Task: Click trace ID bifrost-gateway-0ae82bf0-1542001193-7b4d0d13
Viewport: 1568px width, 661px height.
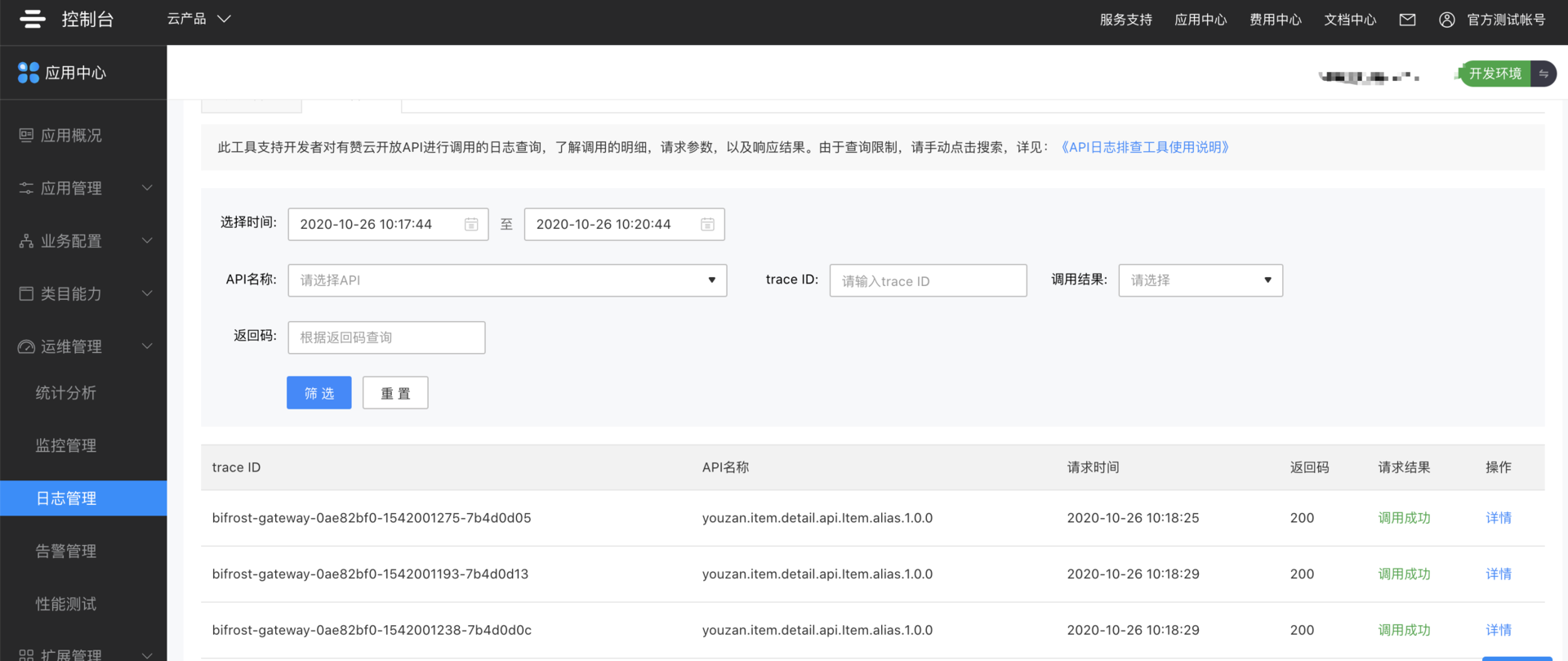Action: pos(370,574)
